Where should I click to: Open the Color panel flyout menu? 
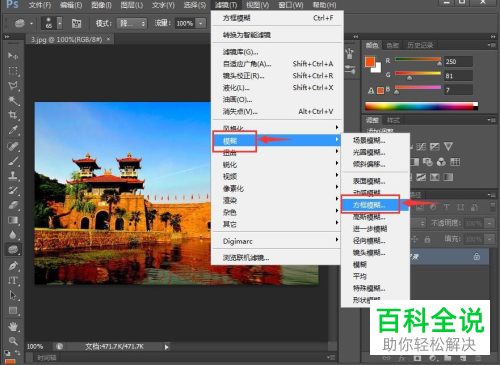tap(491, 45)
